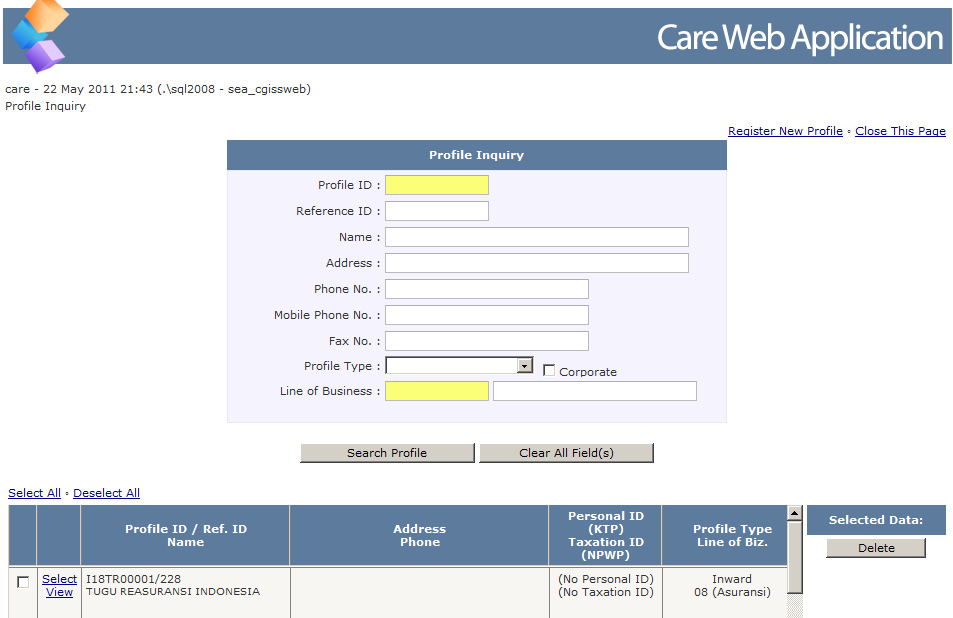Click the Care Web Application cube logo

40,36
